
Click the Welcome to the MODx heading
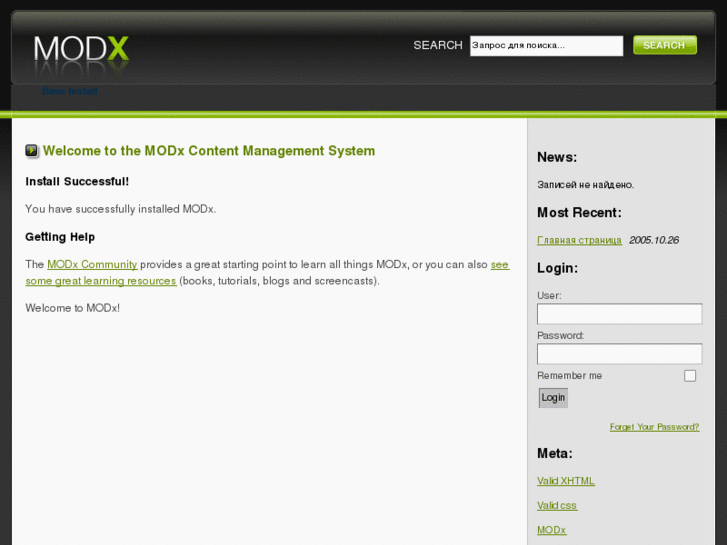[209, 151]
